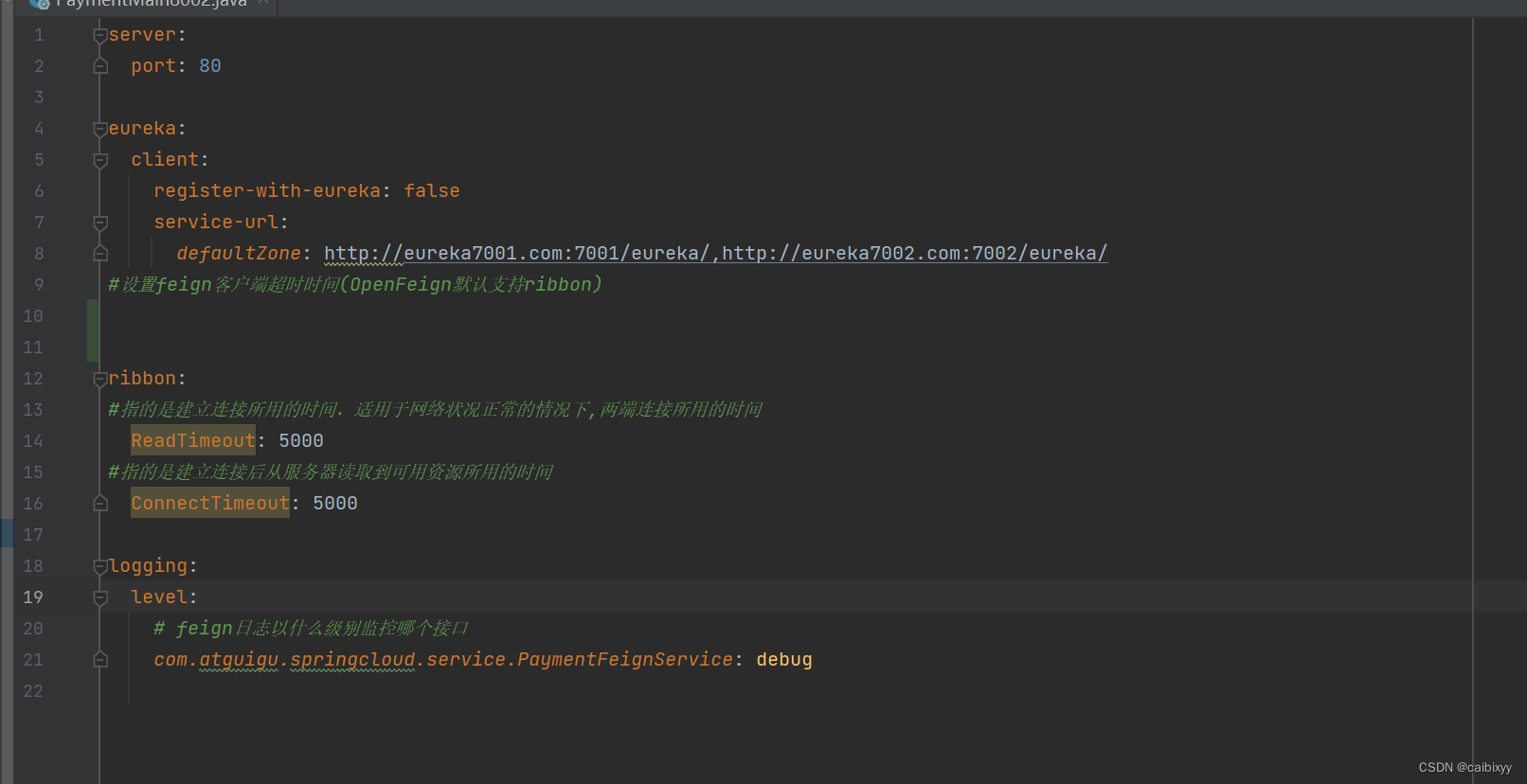Click line number 3 in gutter
The width and height of the screenshot is (1527, 784).
pos(39,98)
